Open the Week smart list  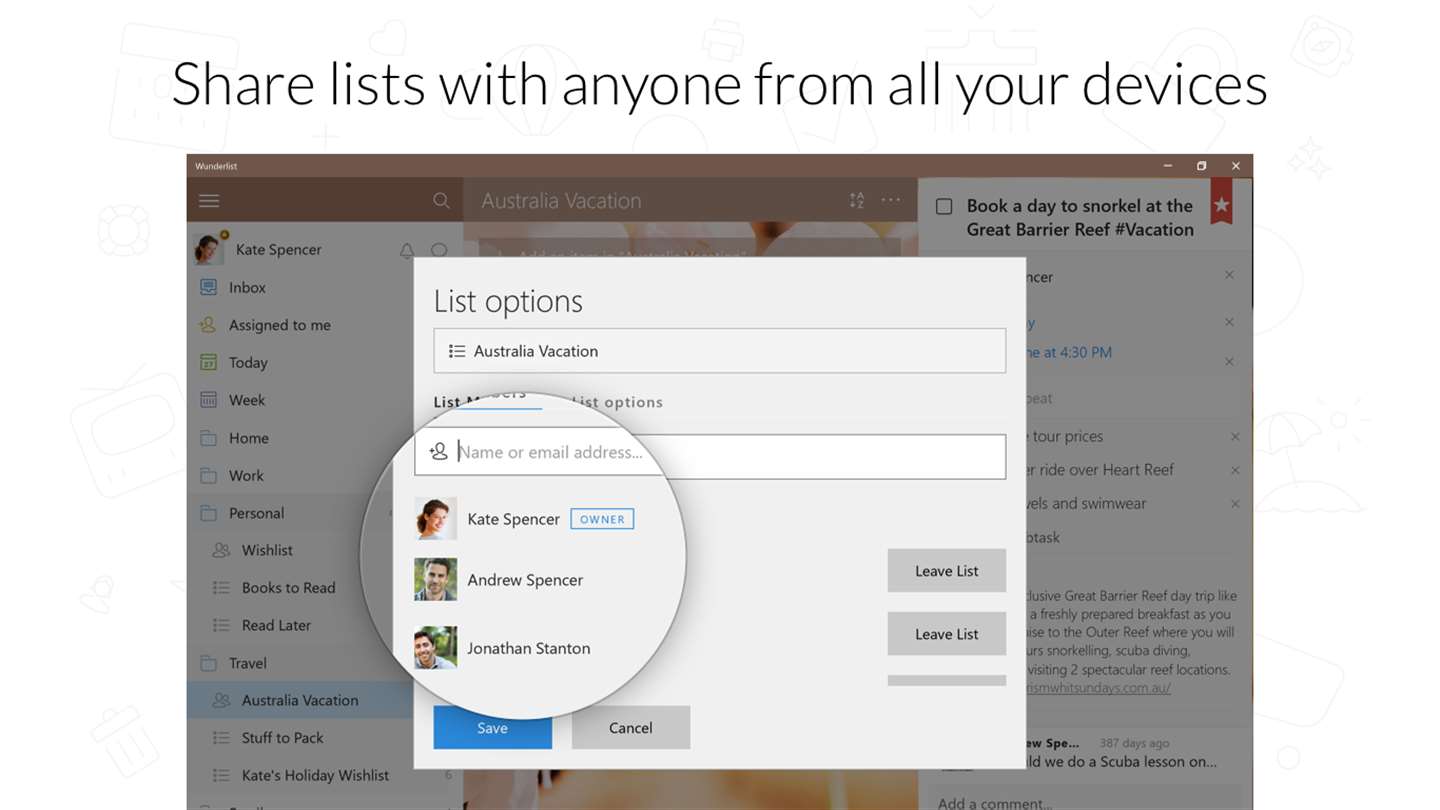(x=247, y=400)
